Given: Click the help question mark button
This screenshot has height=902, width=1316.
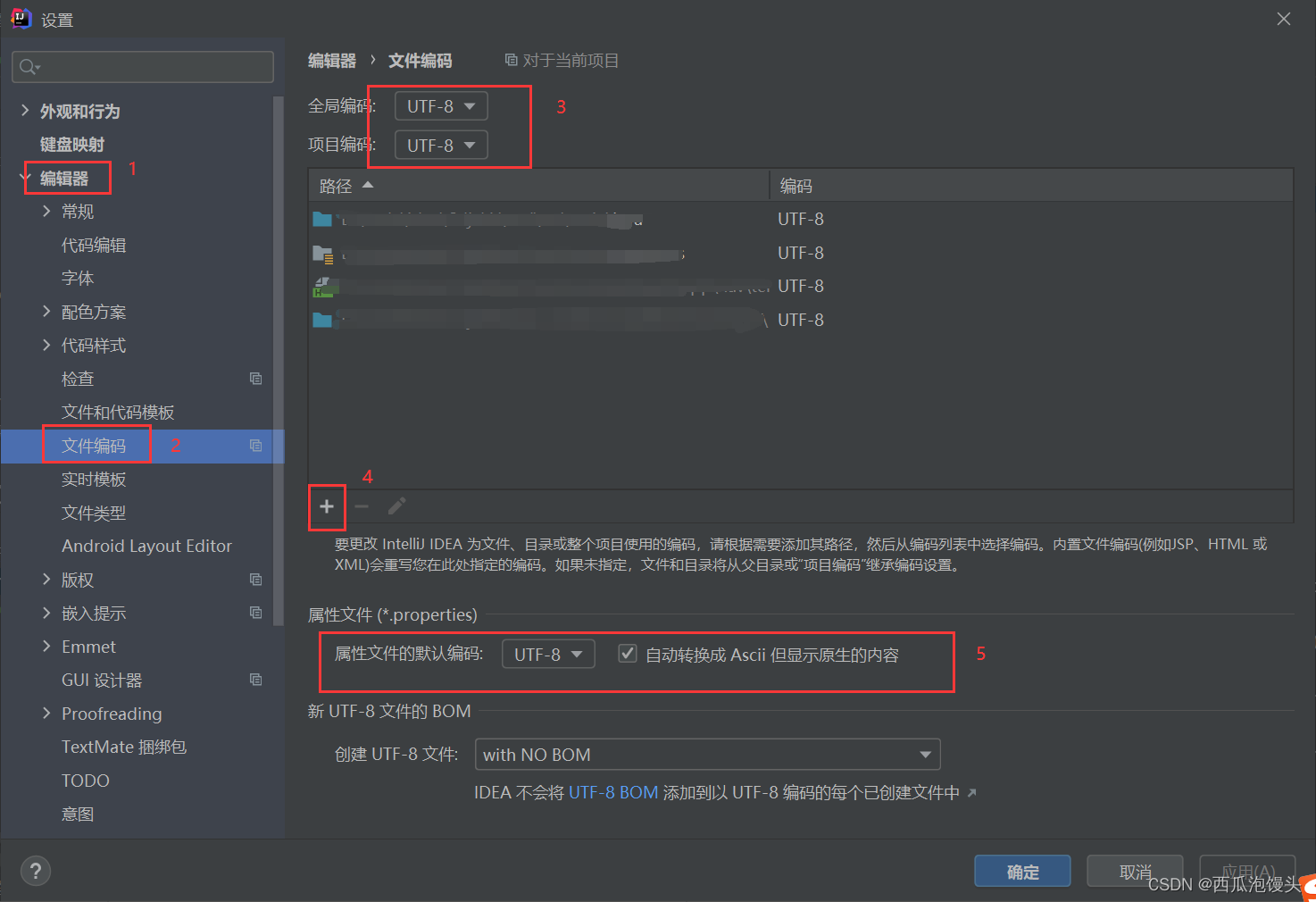Looking at the screenshot, I should 36,871.
